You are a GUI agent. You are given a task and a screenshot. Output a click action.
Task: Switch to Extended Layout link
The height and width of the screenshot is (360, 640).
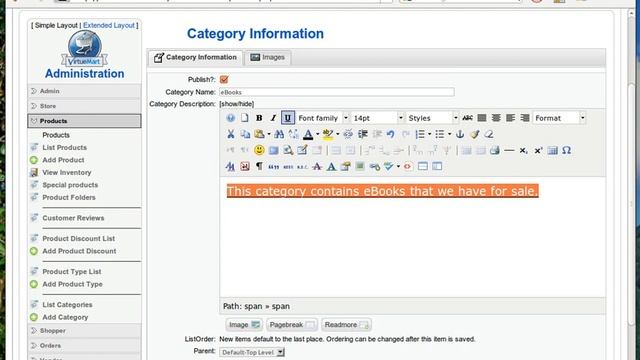109,25
